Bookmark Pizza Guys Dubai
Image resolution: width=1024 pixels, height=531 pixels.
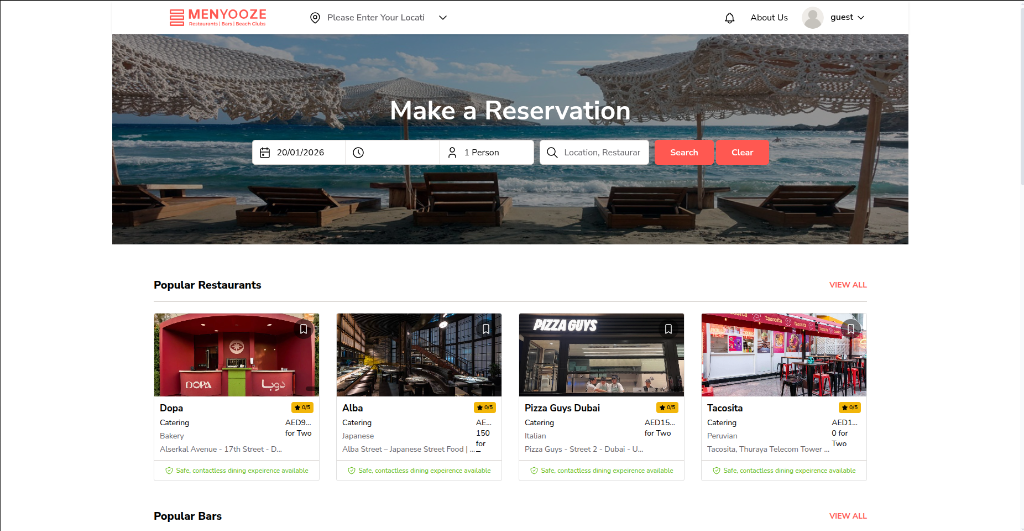(x=668, y=329)
